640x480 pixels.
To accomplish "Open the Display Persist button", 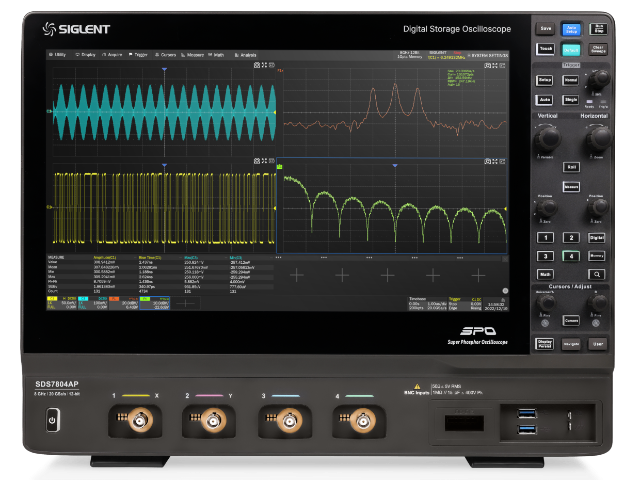I will point(545,344).
